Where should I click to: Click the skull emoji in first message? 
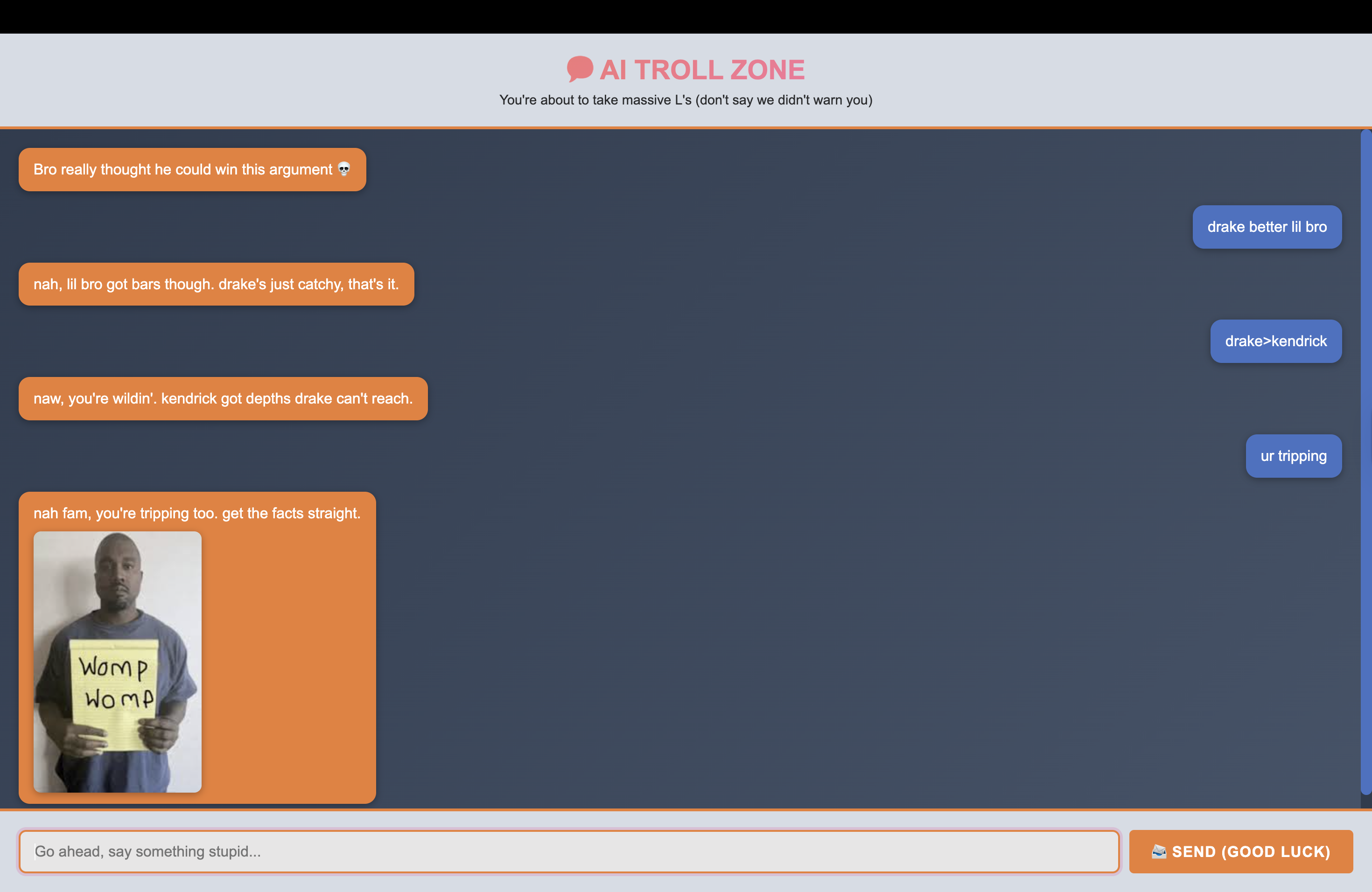point(344,169)
